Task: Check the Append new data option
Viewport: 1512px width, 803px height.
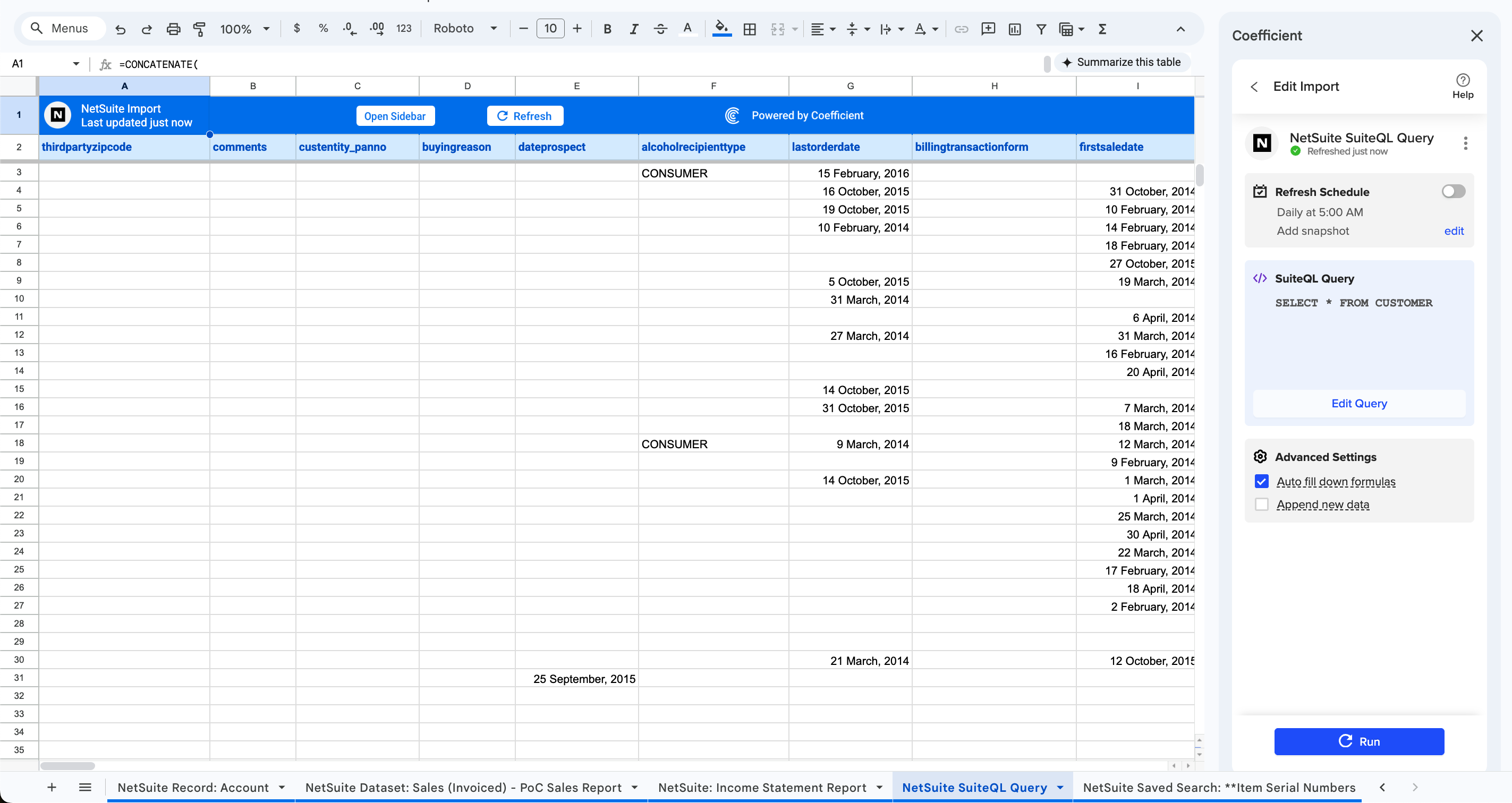Action: (1261, 504)
